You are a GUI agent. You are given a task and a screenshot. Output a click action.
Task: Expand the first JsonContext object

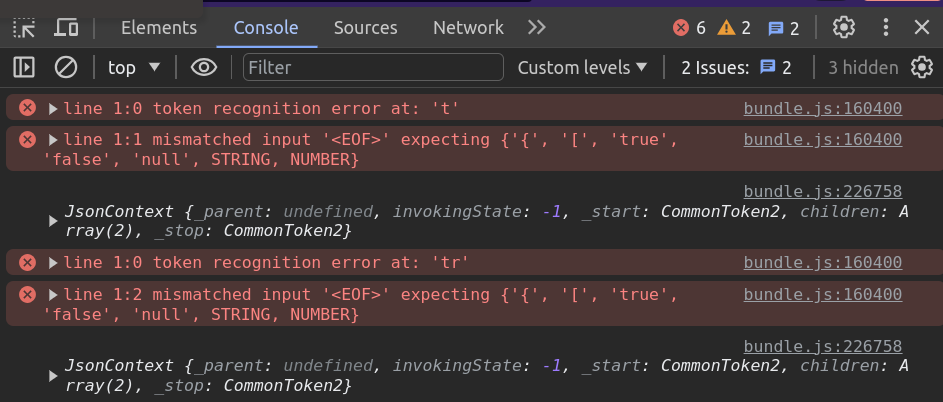(53, 221)
